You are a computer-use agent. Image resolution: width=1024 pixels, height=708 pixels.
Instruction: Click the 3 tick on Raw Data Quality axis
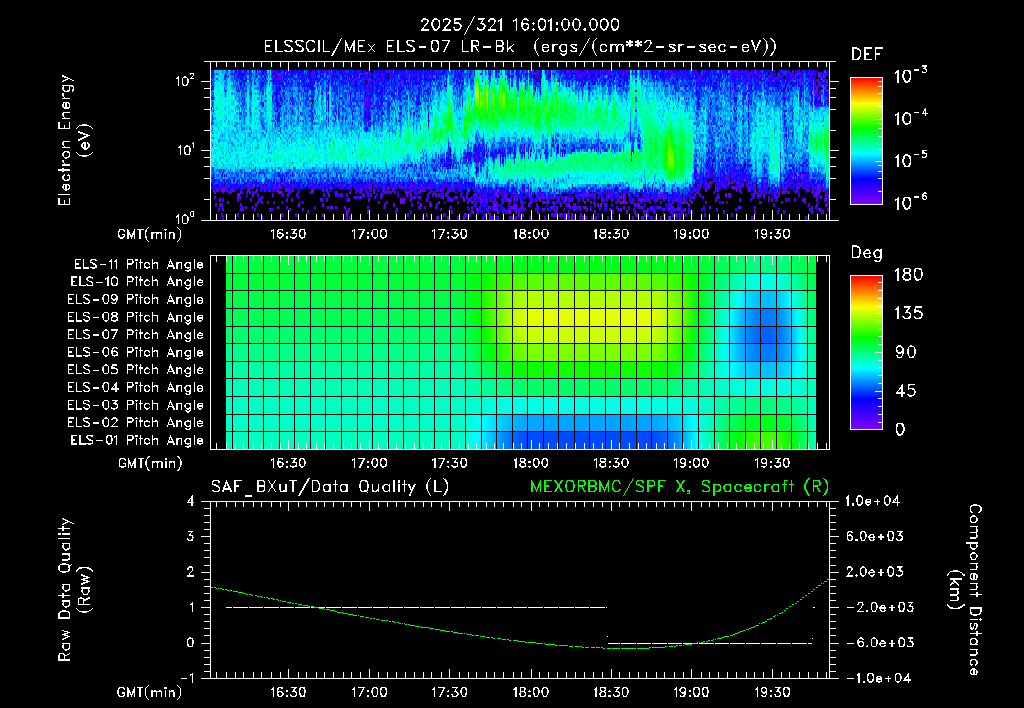point(190,537)
